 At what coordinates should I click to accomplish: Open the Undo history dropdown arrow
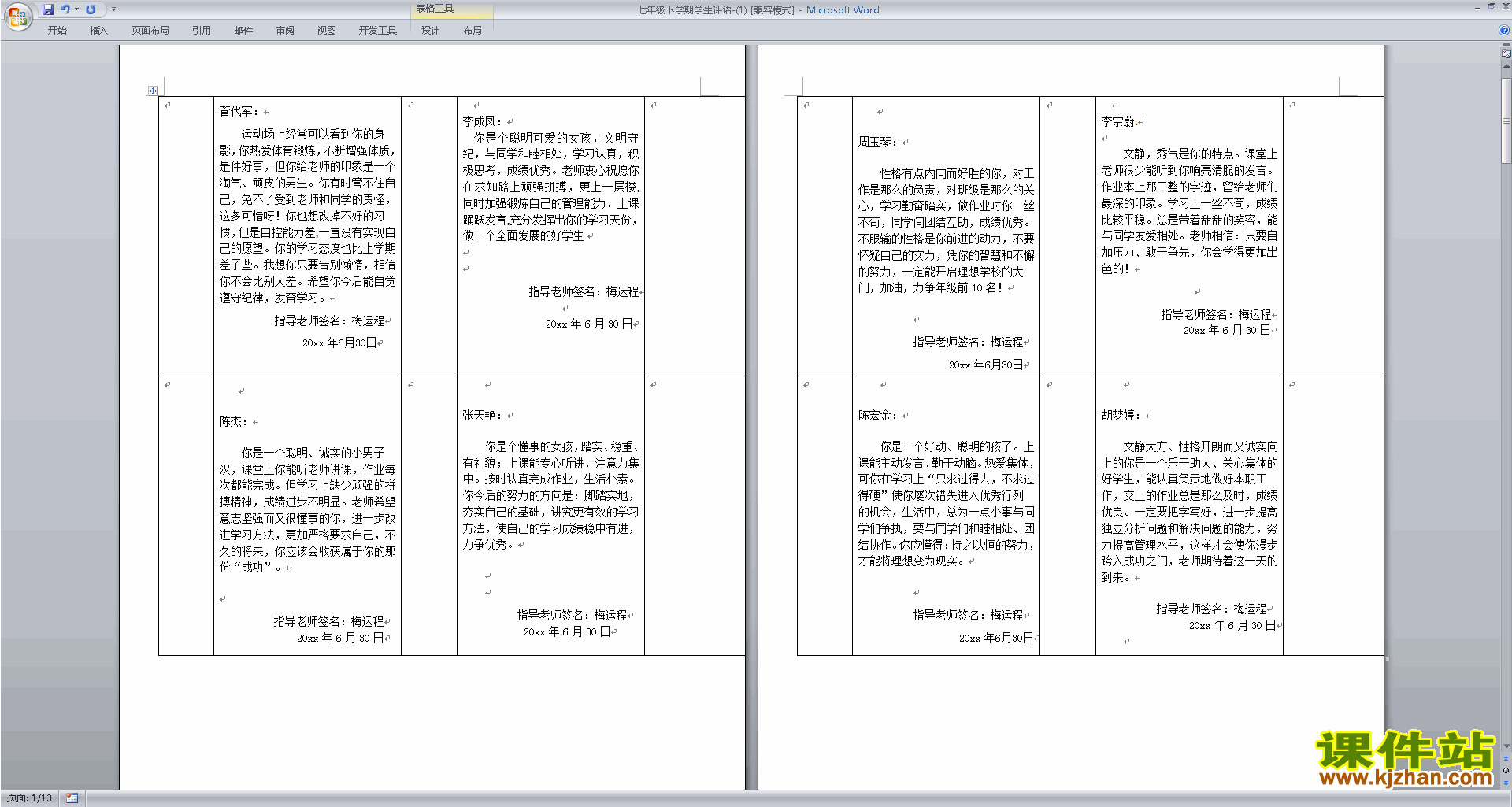[x=76, y=9]
